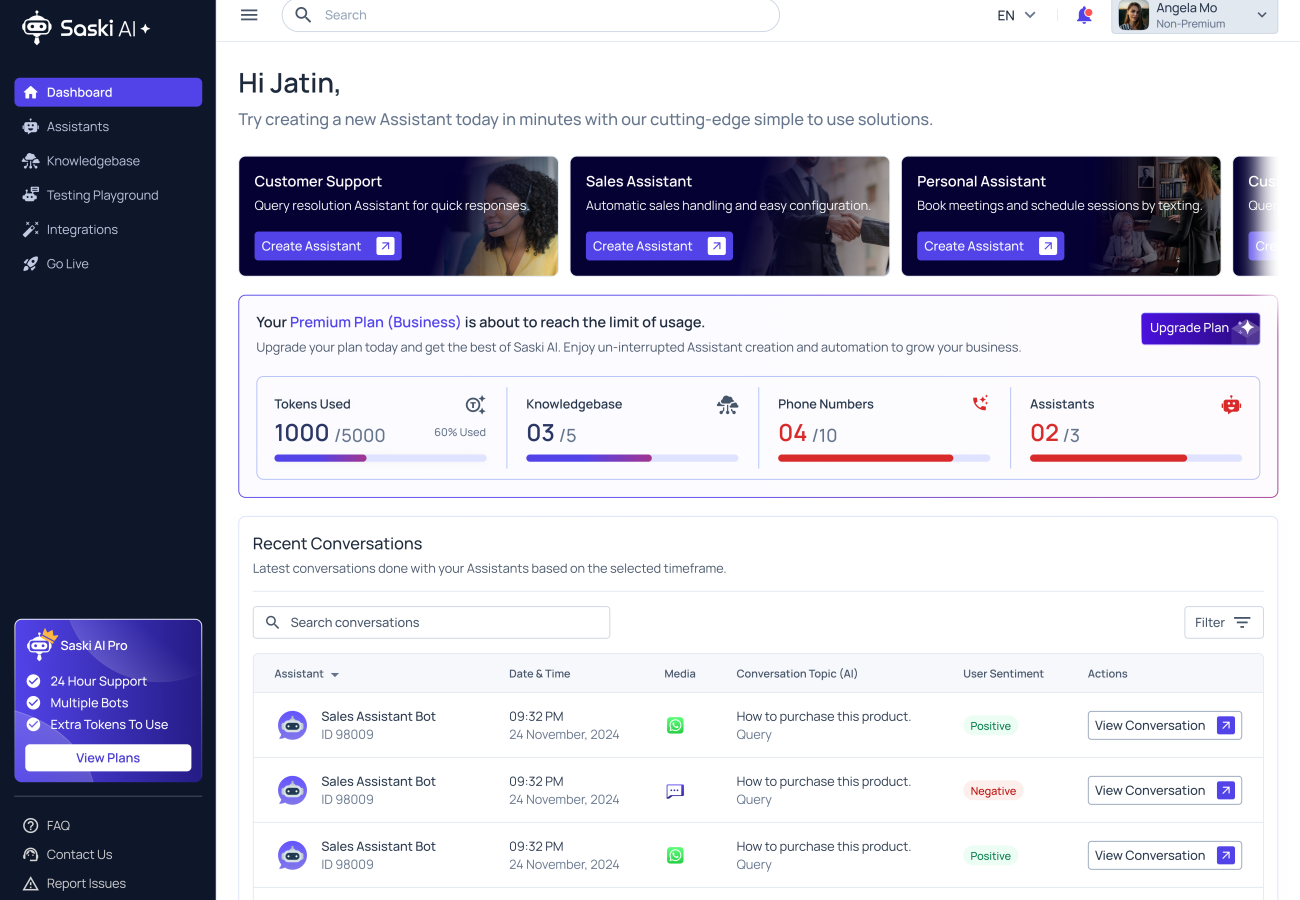Click the Go Live rocket icon
The image size is (1300, 900).
(x=30, y=264)
